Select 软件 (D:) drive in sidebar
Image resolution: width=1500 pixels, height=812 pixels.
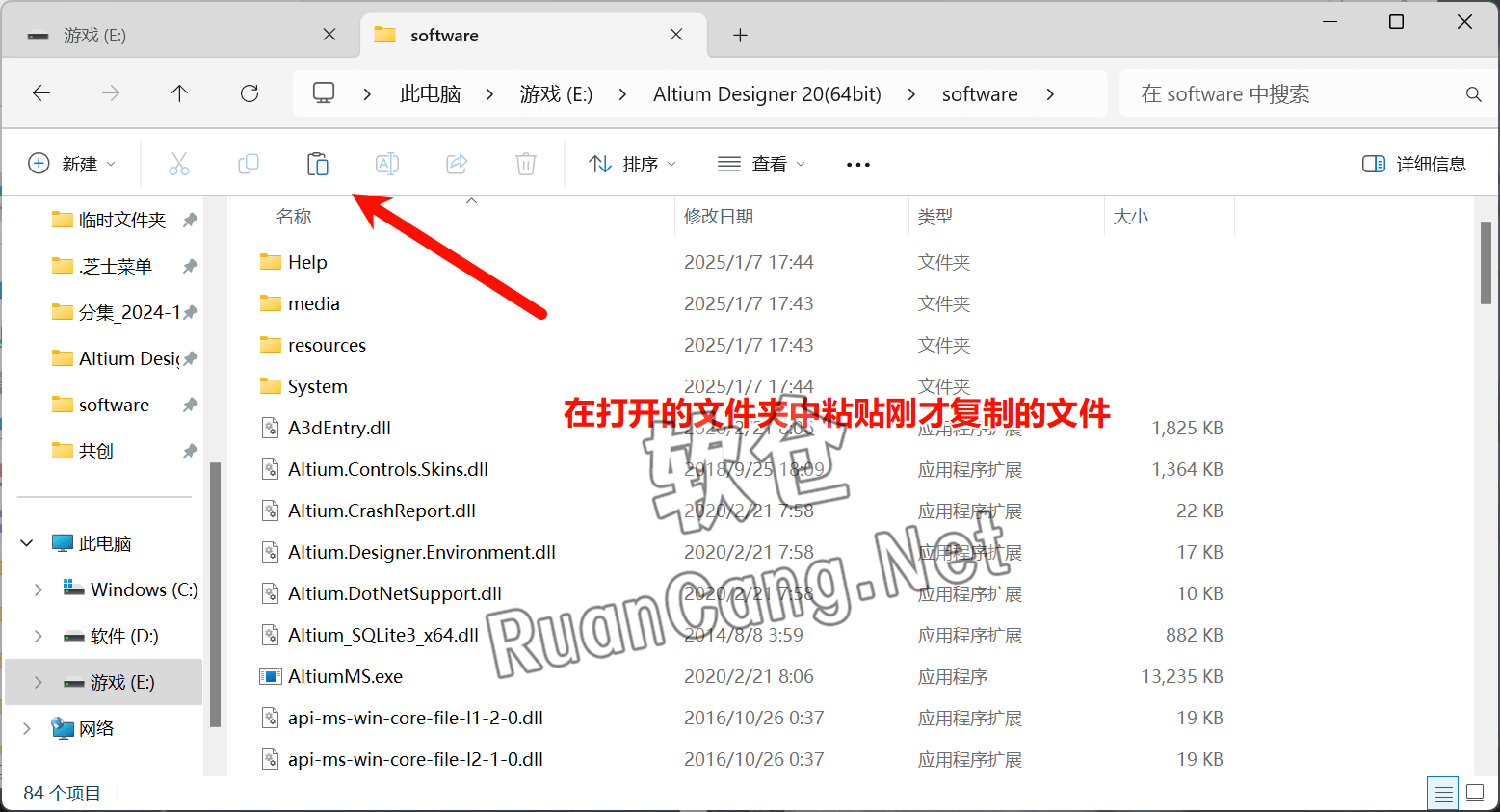click(x=124, y=636)
